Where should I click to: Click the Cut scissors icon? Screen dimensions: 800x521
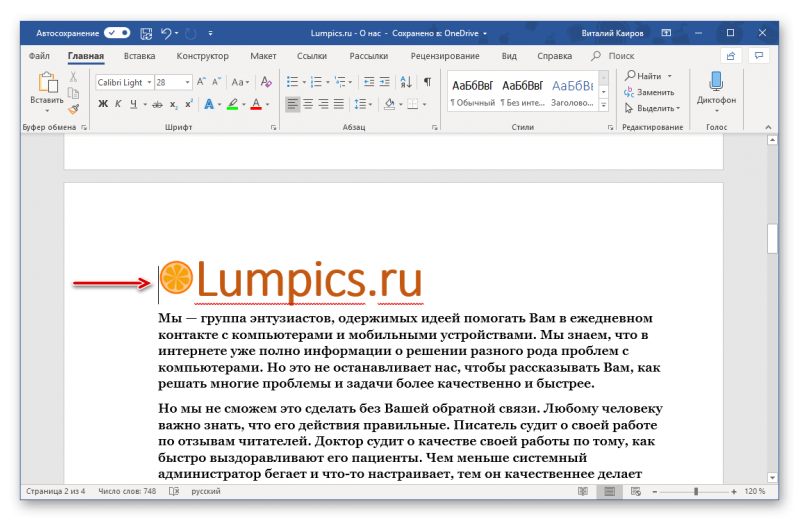point(73,77)
